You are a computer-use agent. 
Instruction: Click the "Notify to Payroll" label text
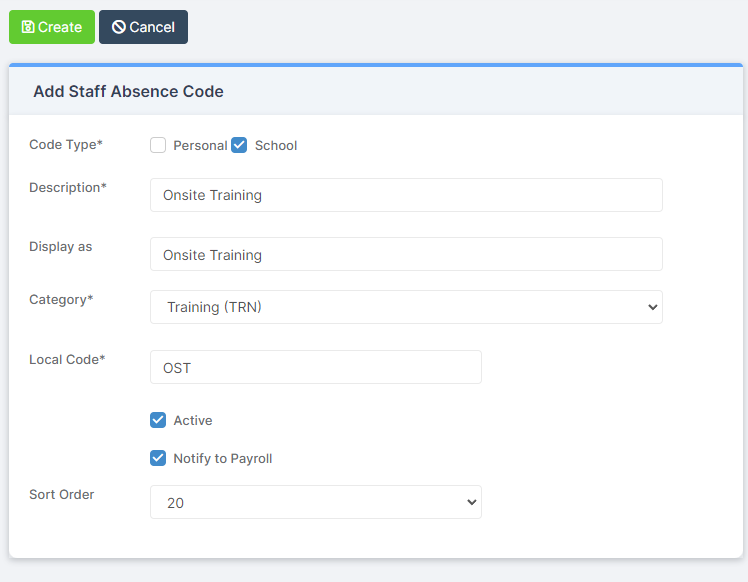223,458
